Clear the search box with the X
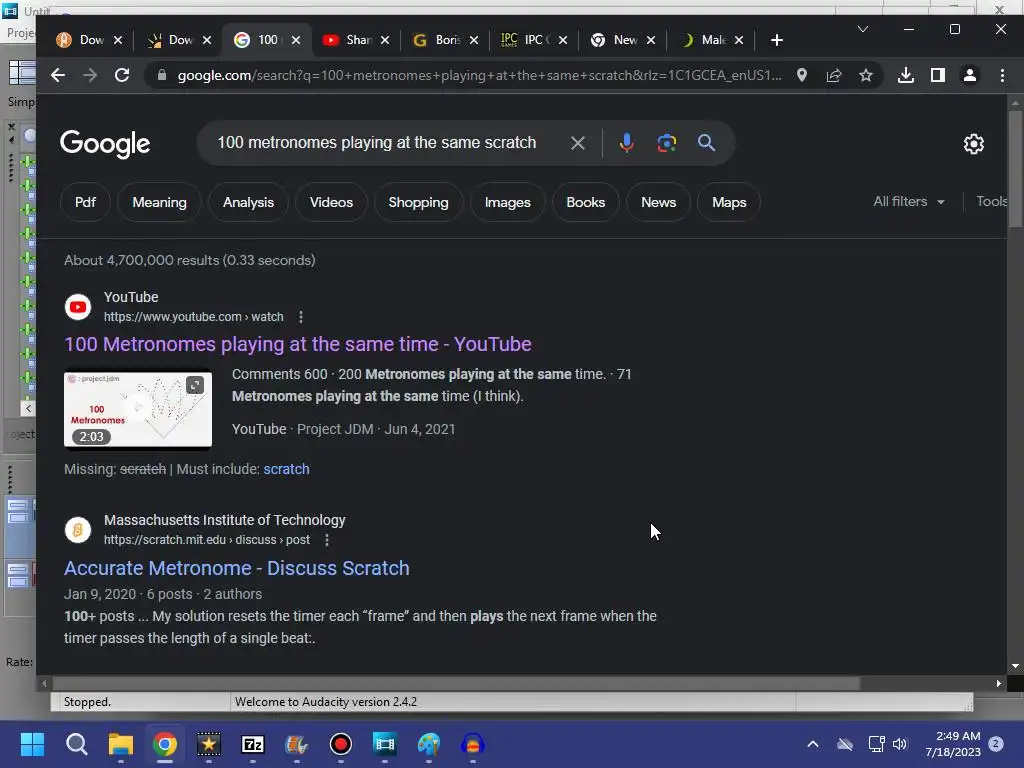This screenshot has height=768, width=1024. click(578, 143)
